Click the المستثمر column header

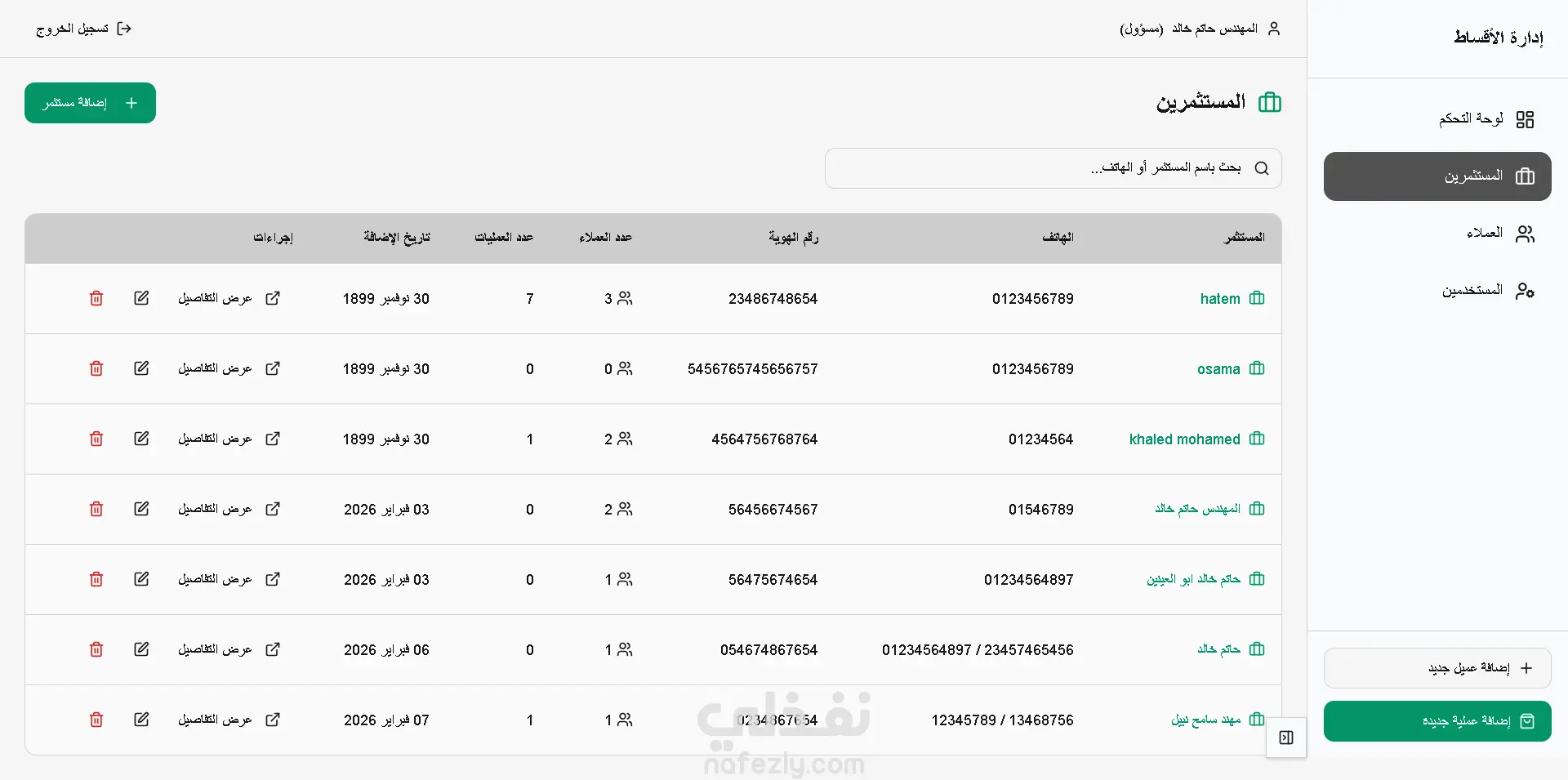[x=1244, y=238]
